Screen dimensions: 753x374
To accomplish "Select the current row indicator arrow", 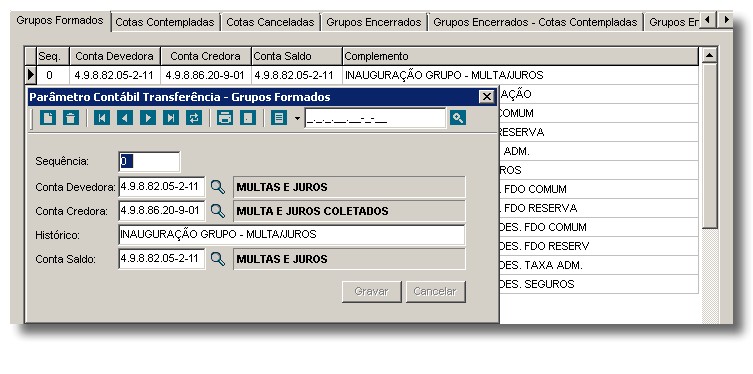I will pos(31,75).
